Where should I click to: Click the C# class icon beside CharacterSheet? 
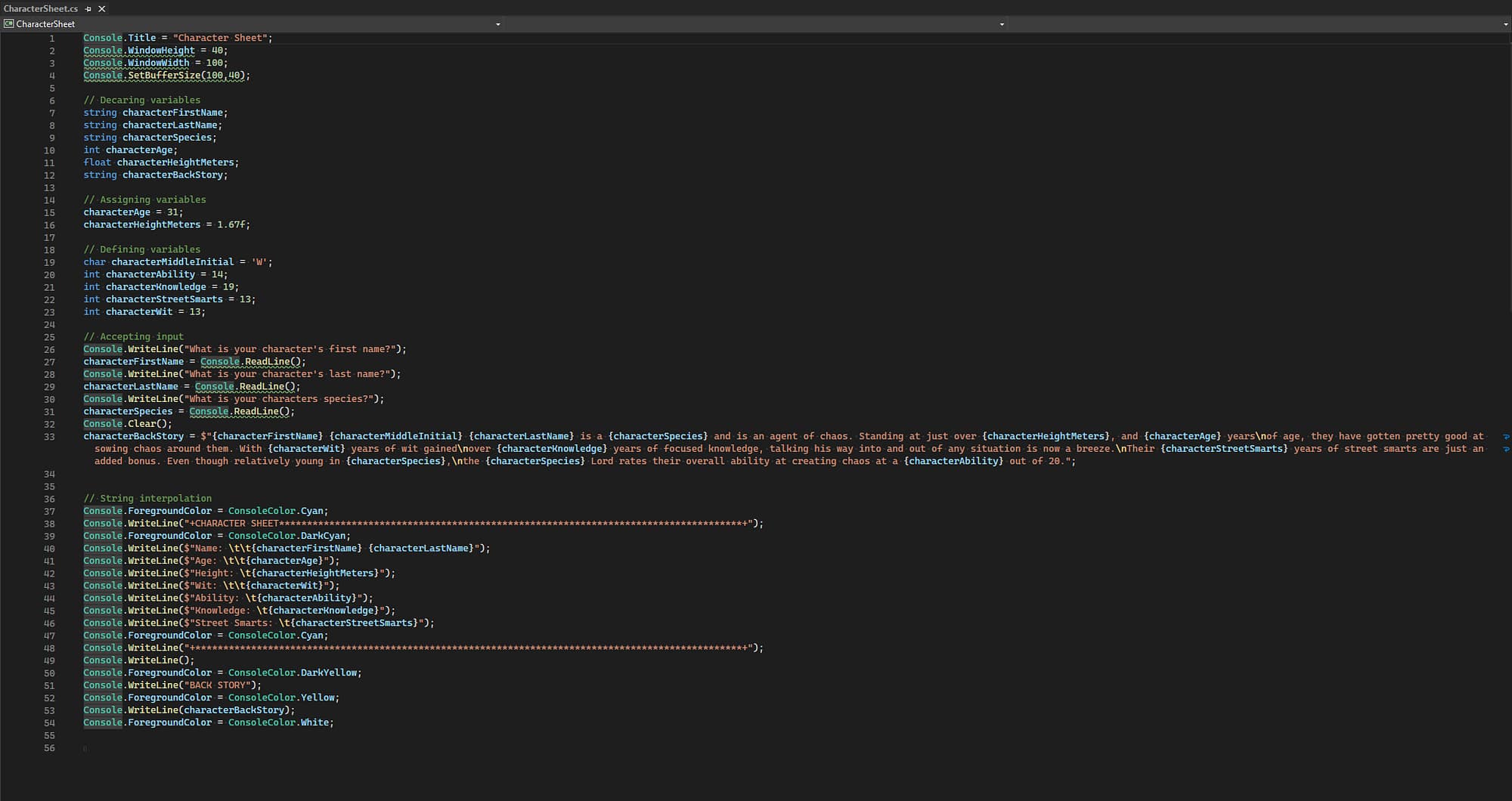pyautogui.click(x=9, y=24)
